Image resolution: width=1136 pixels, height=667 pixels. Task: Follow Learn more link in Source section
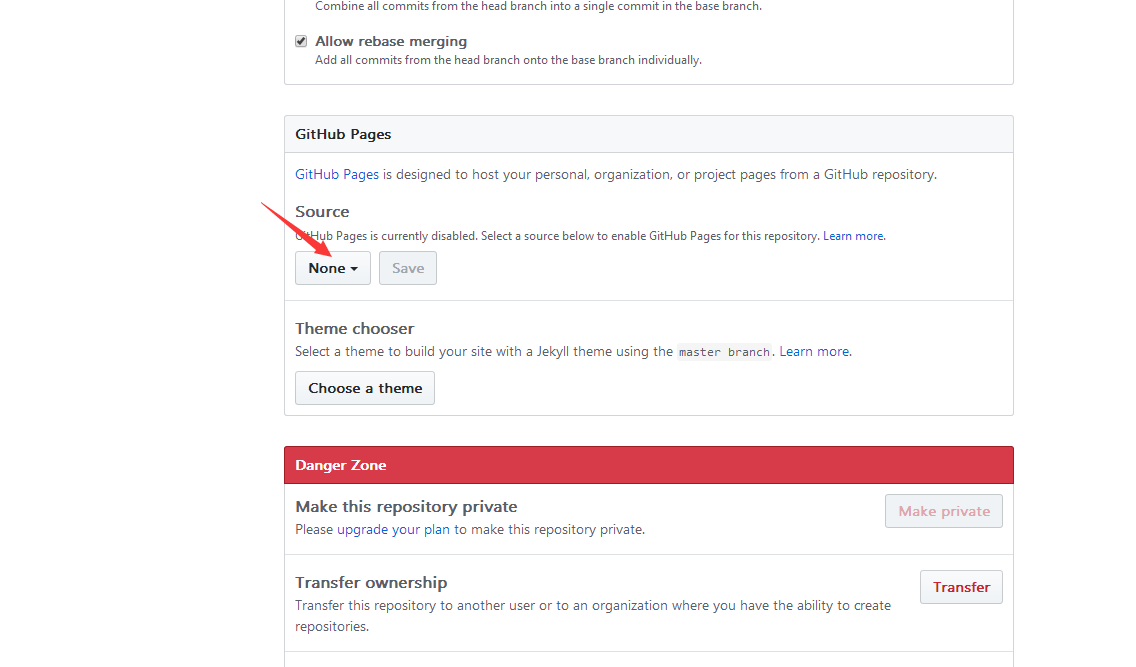point(853,236)
